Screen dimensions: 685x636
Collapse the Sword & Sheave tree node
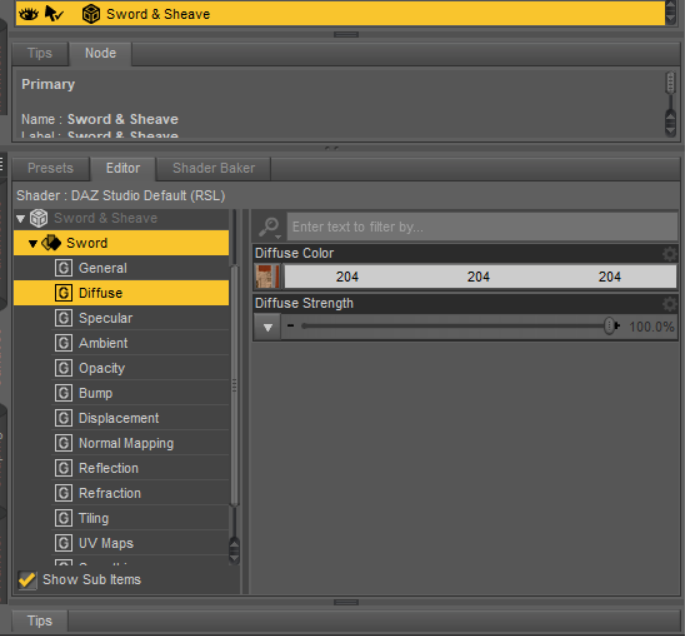coord(21,218)
